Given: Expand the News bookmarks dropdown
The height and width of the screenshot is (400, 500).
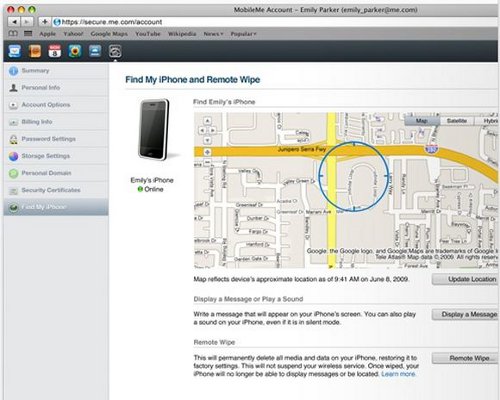Looking at the screenshot, I should click(213, 34).
